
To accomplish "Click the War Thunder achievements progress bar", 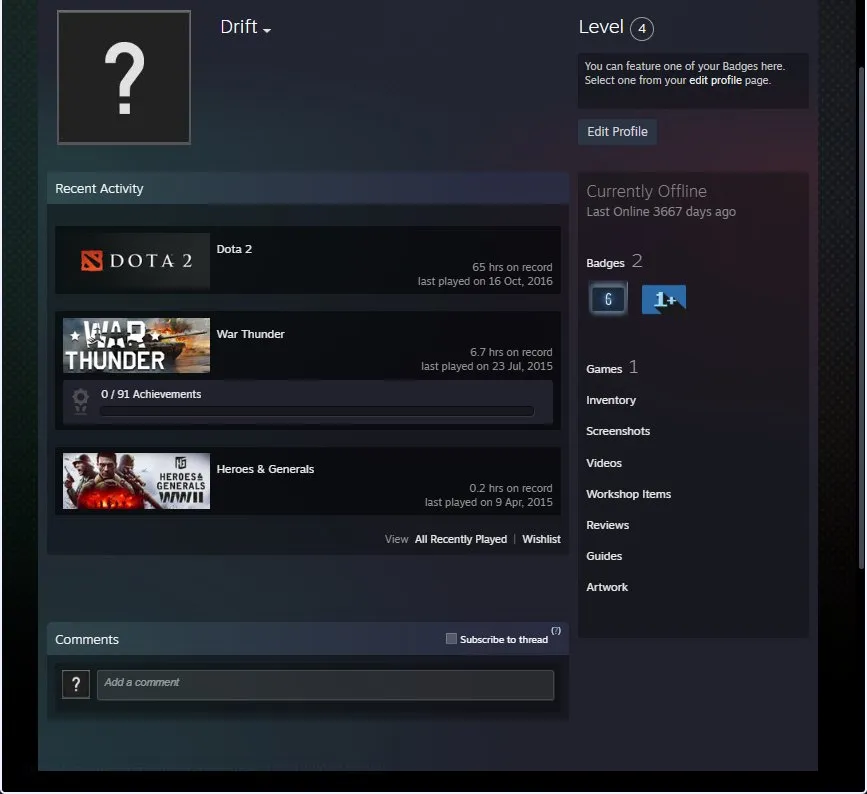I will 317,411.
